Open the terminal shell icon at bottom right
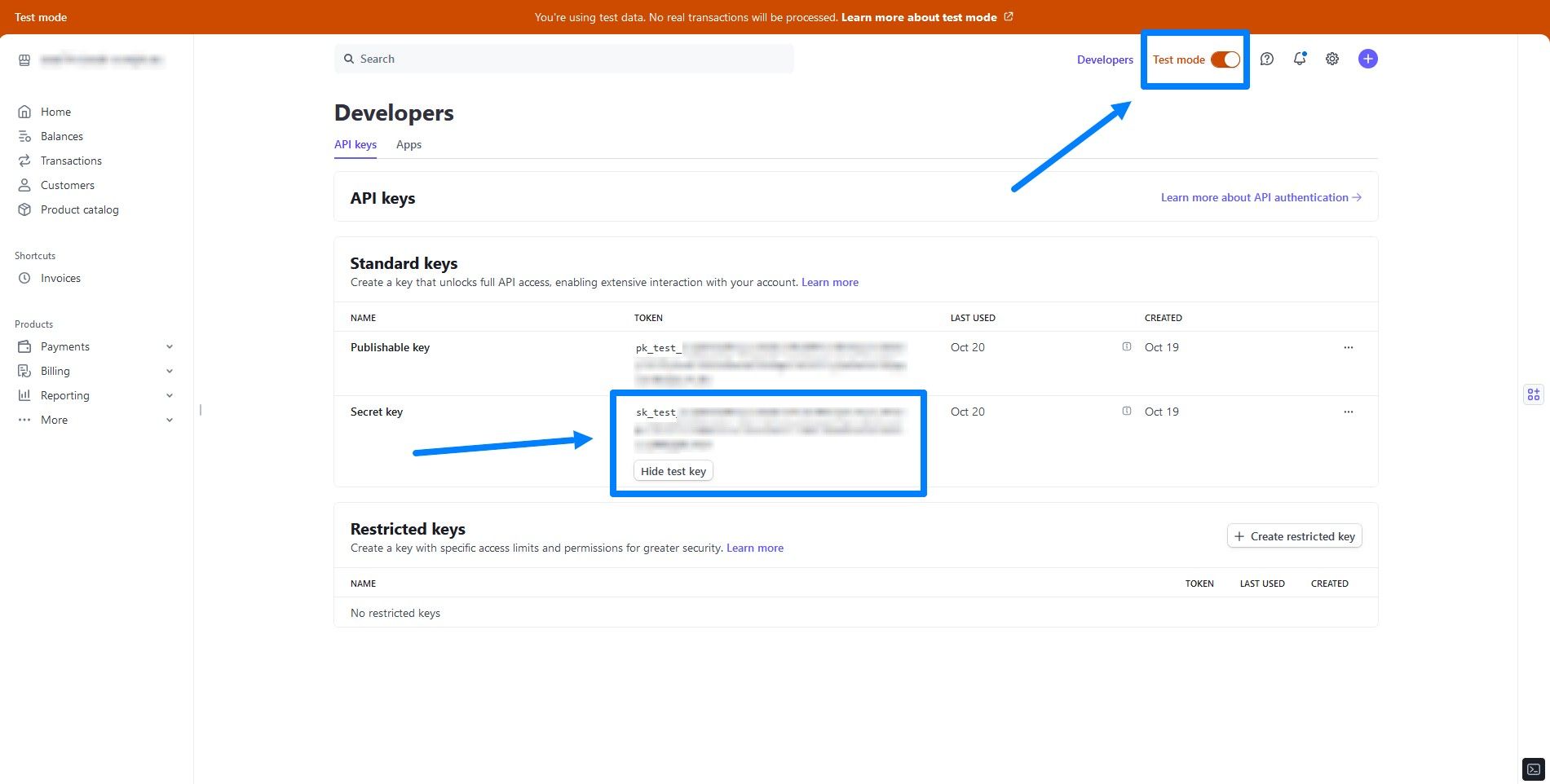 tap(1534, 769)
